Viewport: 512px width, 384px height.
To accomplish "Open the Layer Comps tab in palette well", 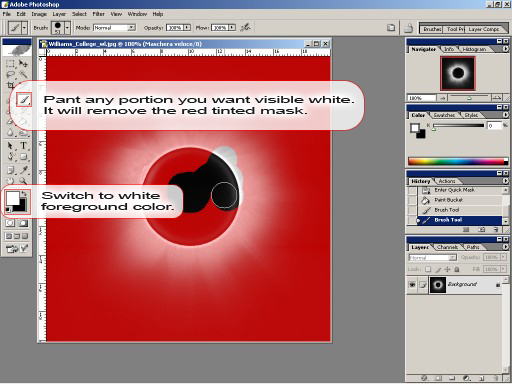I will click(484, 29).
